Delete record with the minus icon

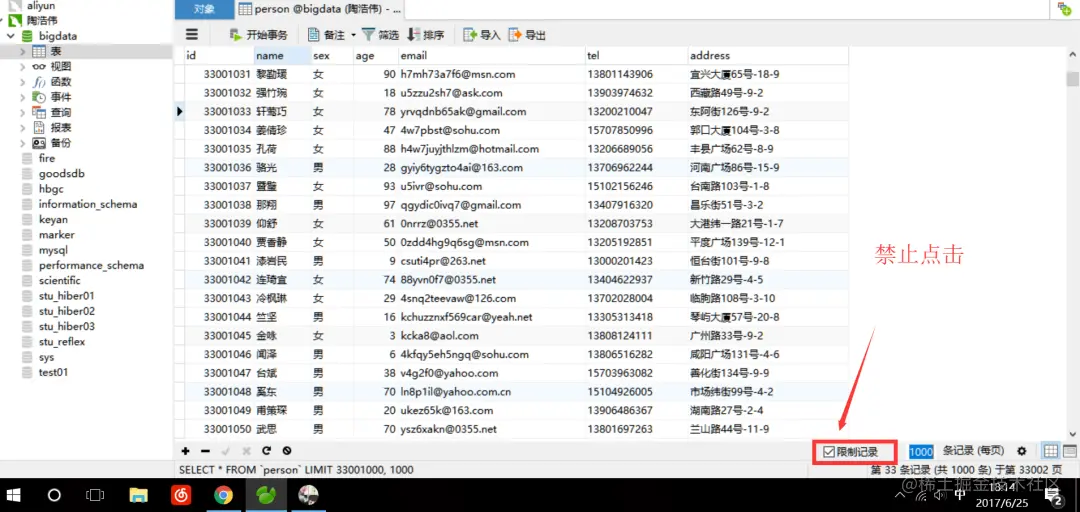[205, 451]
